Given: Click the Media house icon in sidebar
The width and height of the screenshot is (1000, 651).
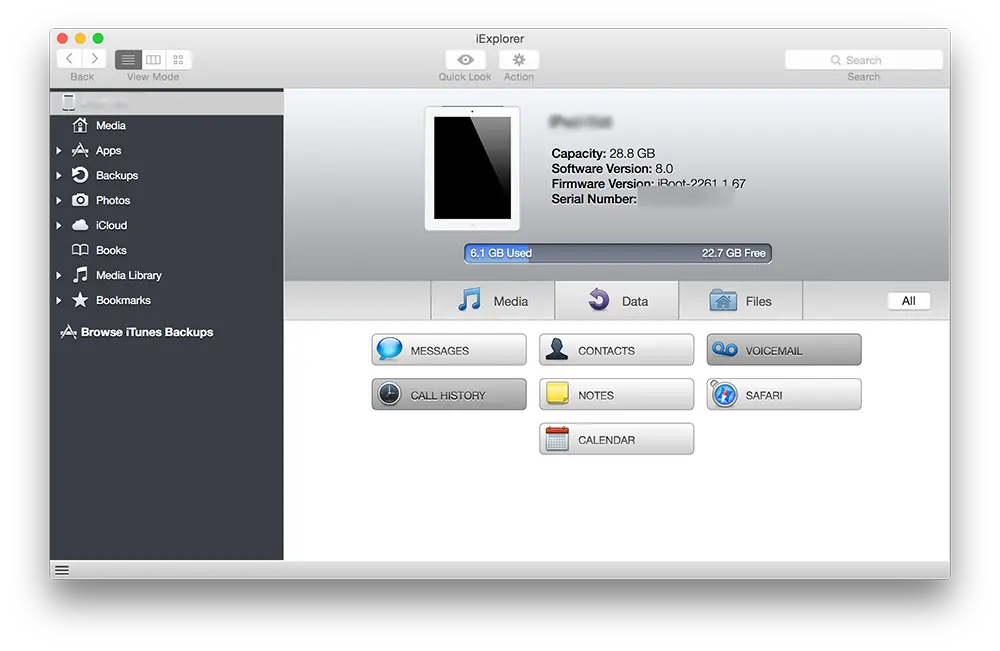Looking at the screenshot, I should (80, 125).
